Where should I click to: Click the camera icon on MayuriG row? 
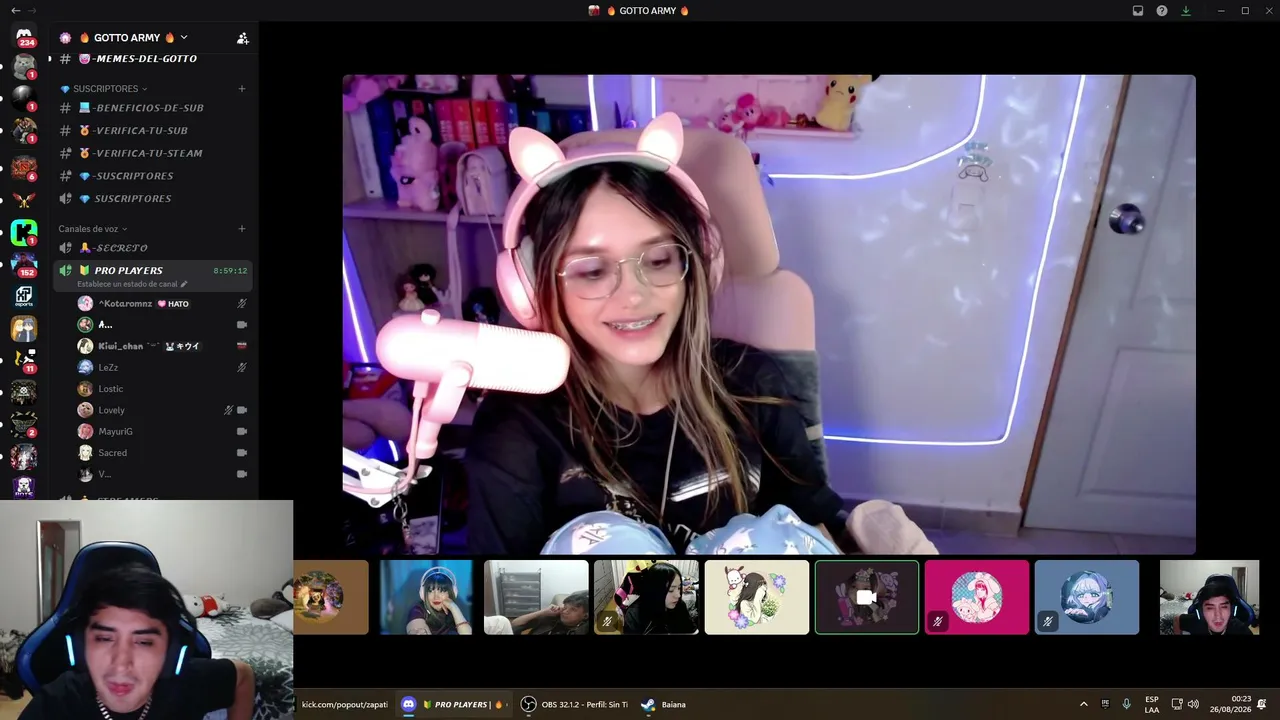tap(241, 432)
